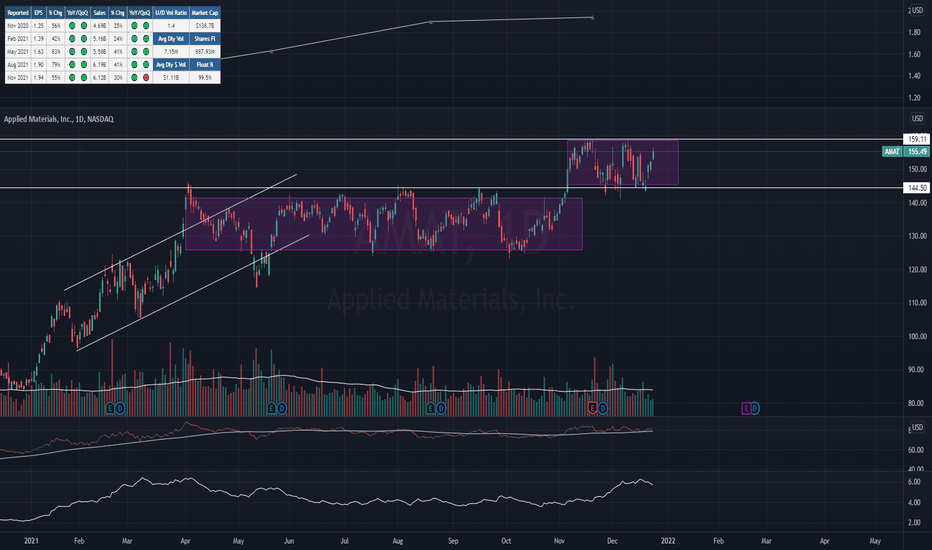Click the 887.93M shares float value
The height and width of the screenshot is (550, 932).
[x=204, y=52]
